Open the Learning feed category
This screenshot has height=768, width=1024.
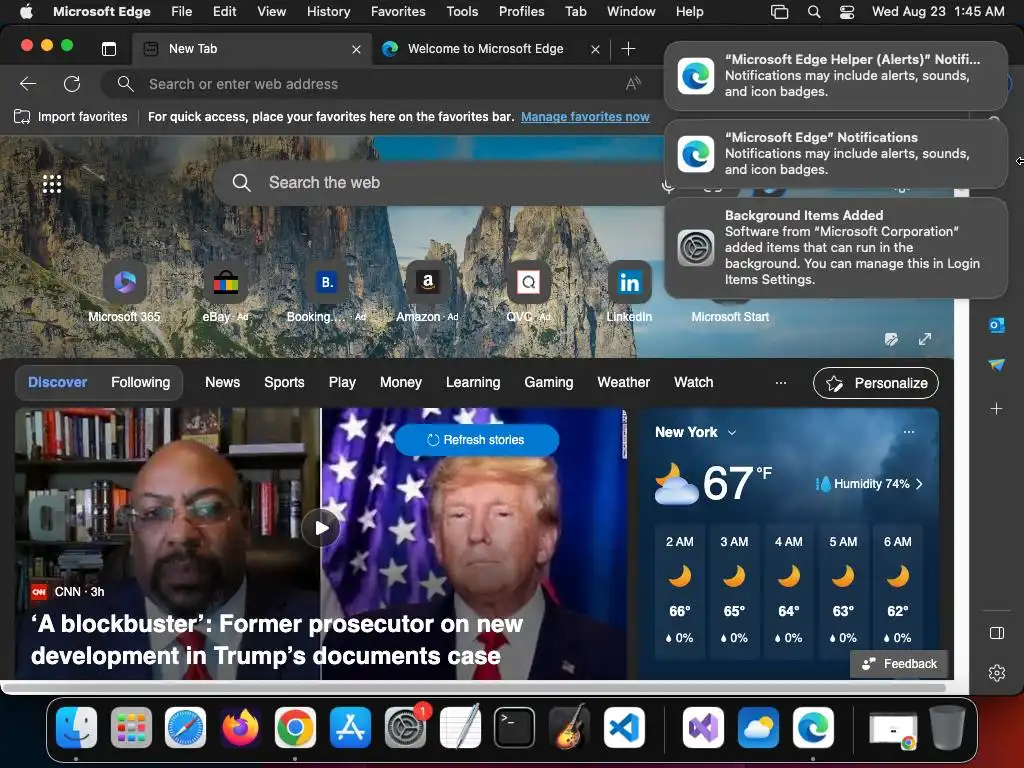pyautogui.click(x=473, y=383)
